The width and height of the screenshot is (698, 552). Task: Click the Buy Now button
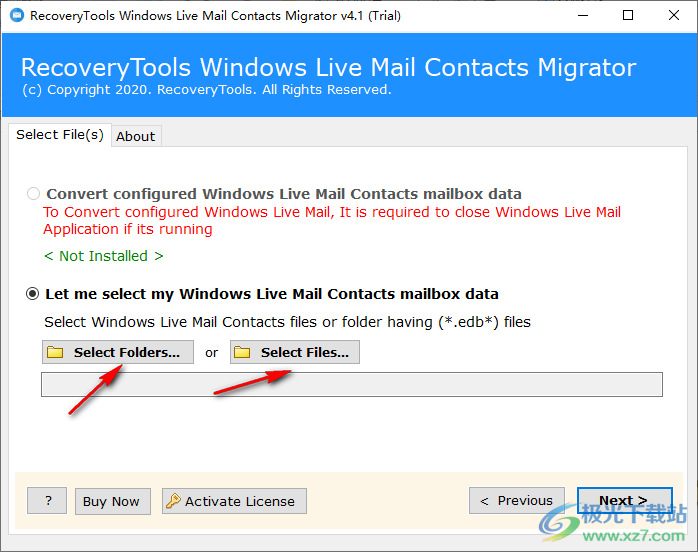113,501
